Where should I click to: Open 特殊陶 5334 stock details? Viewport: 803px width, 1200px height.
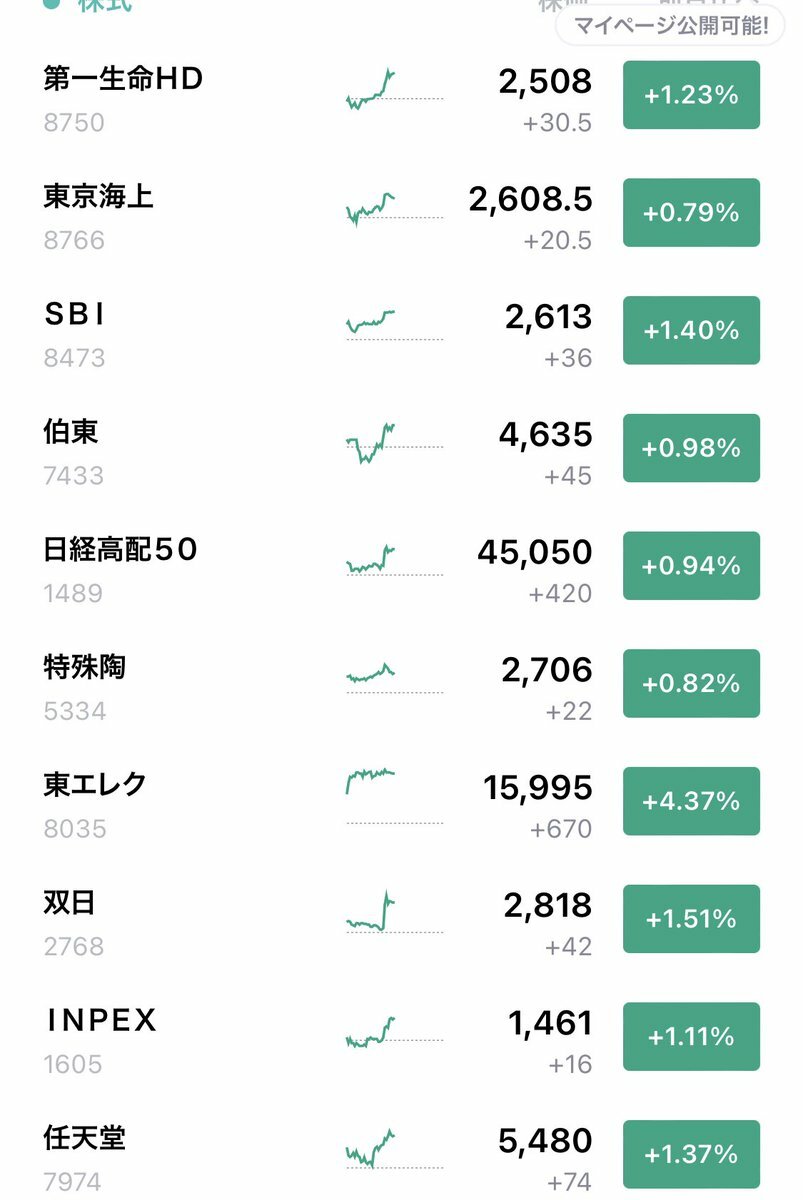pos(401,685)
